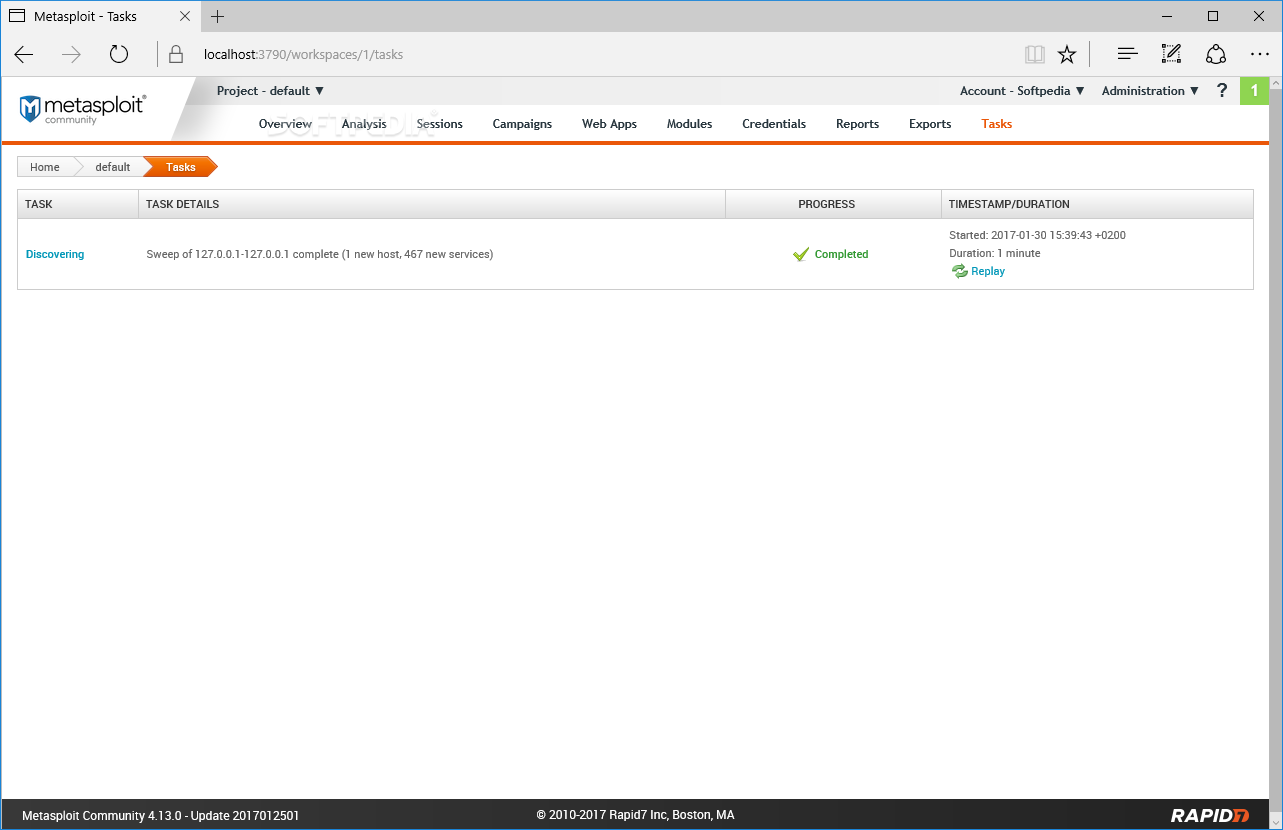Open the browser Hub icon
This screenshot has height=830, width=1283.
click(x=1127, y=54)
